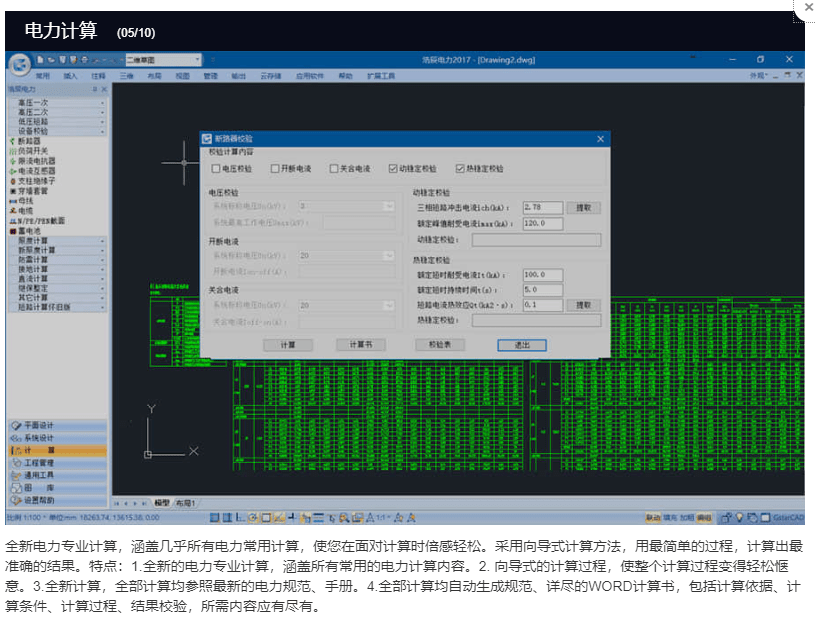
Task: Select 支柱绝缘子 item in side panel
Action: [36, 181]
